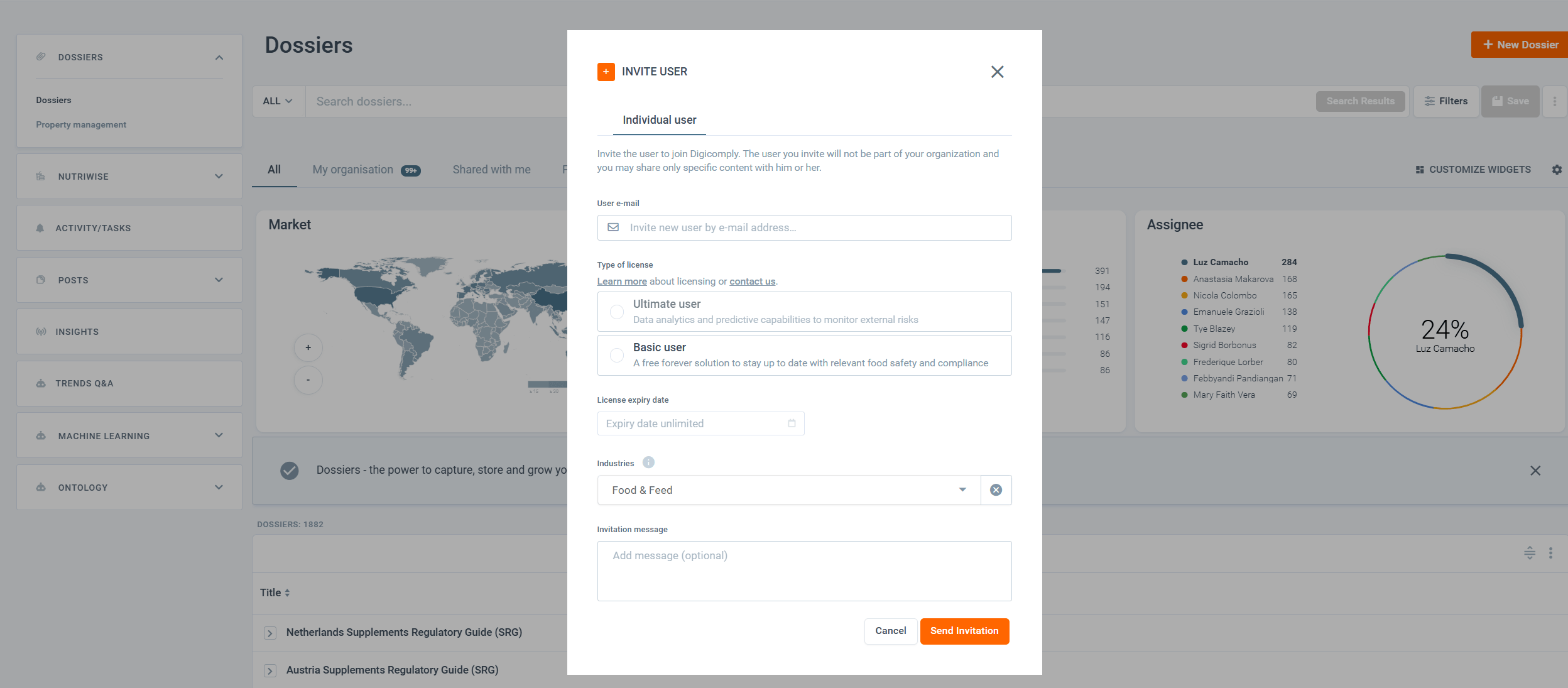Open Dossiers in the sidebar submenu
Screen dimensions: 1568x688
(x=53, y=100)
